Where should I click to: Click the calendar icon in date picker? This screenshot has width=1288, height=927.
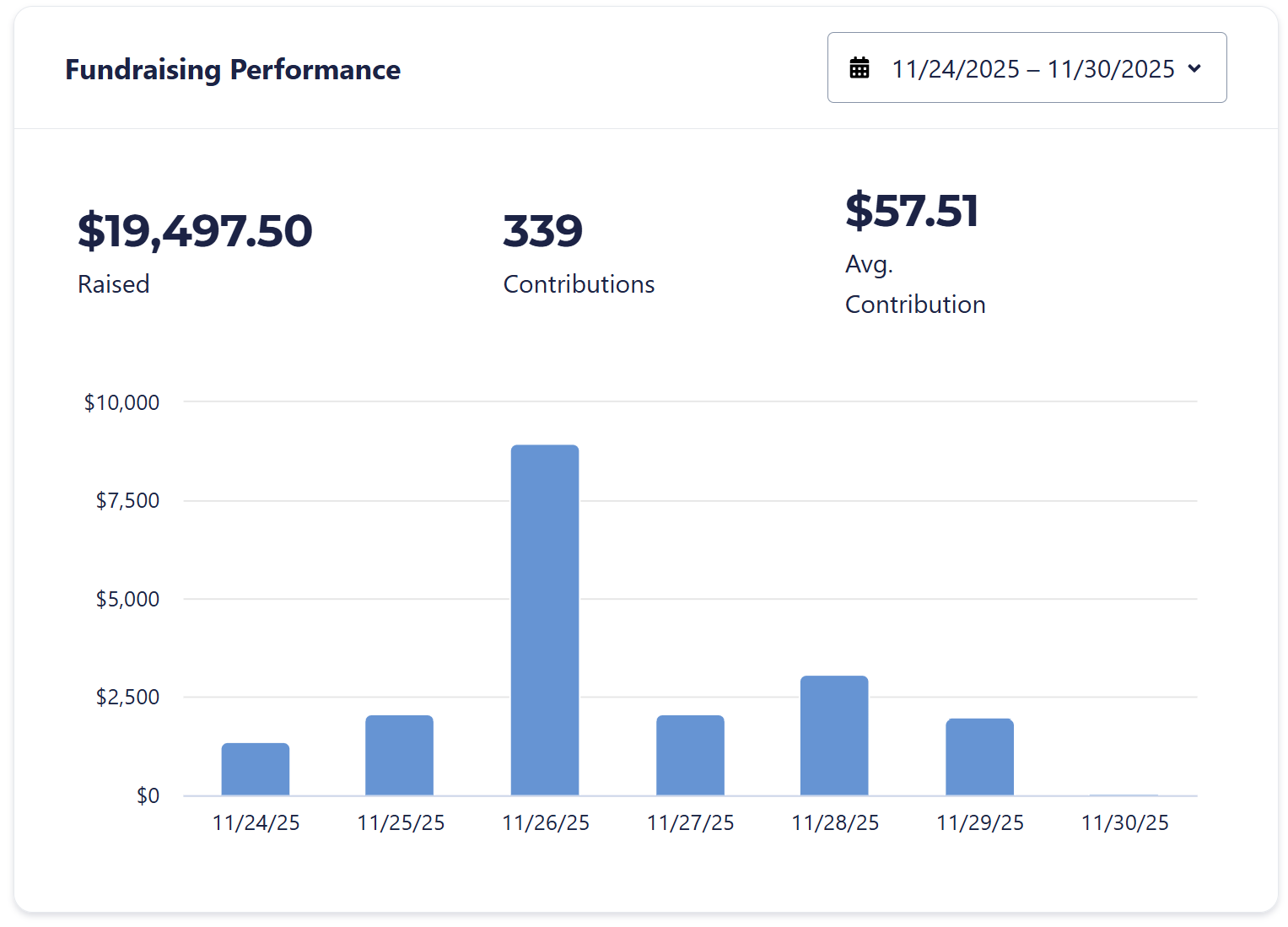point(859,68)
